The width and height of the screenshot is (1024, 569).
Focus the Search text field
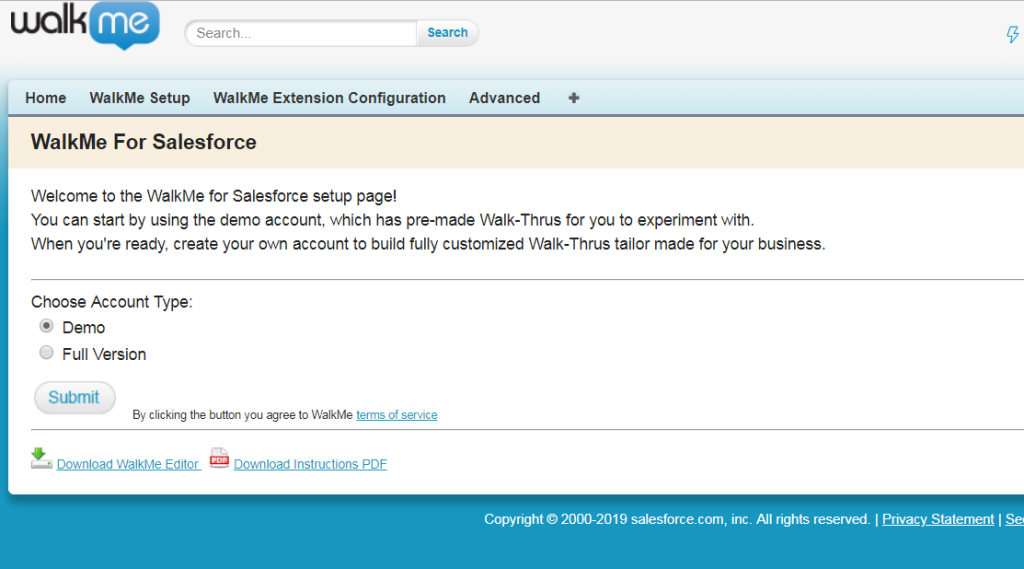point(300,33)
